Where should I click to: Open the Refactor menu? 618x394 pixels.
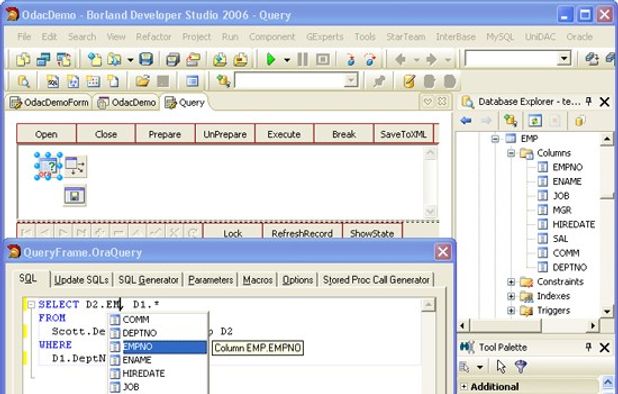point(154,37)
